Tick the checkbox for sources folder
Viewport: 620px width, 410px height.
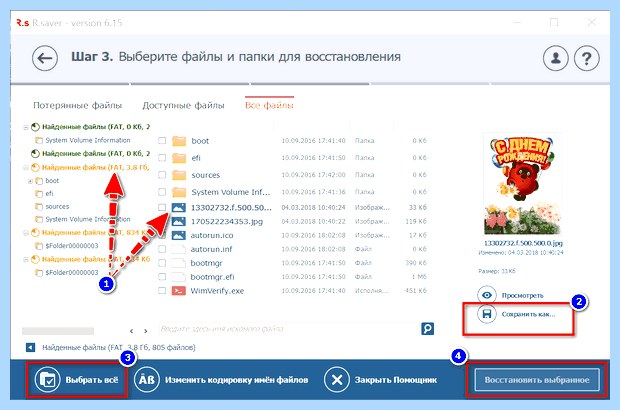coord(162,174)
